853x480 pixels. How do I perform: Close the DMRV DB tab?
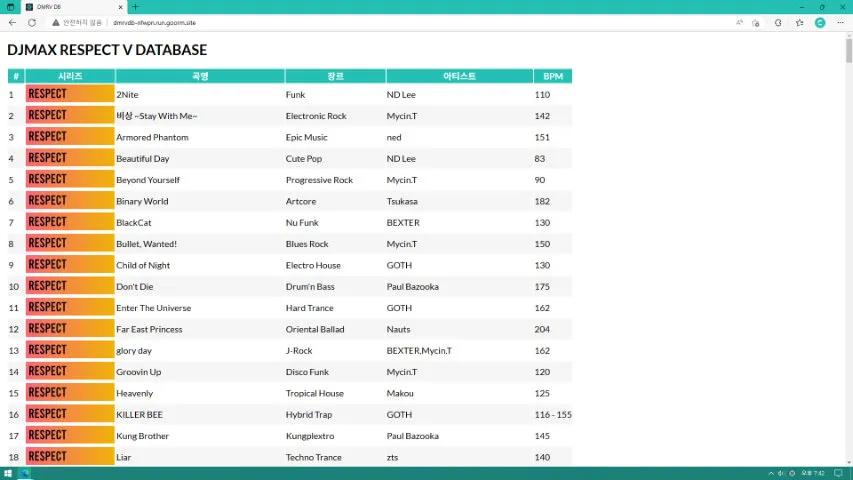coord(120,7)
